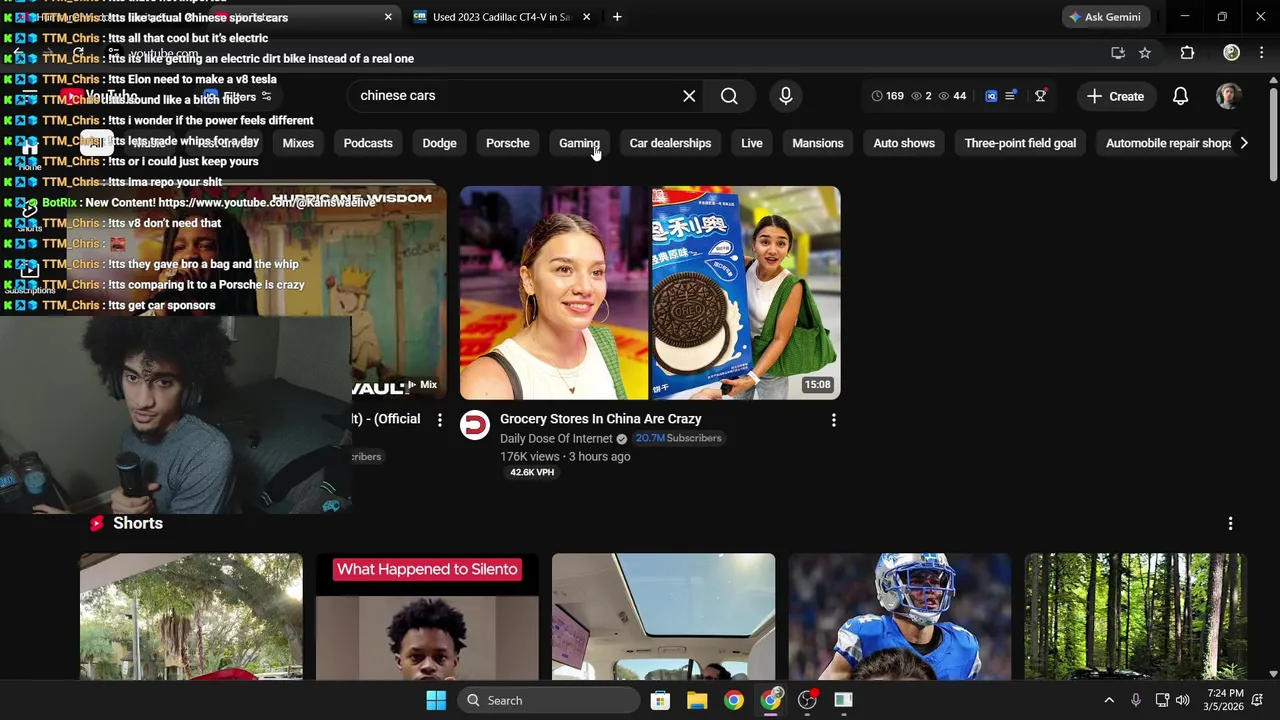The height and width of the screenshot is (720, 1280).
Task: Select the Car dealerships filter chip
Action: pyautogui.click(x=670, y=143)
